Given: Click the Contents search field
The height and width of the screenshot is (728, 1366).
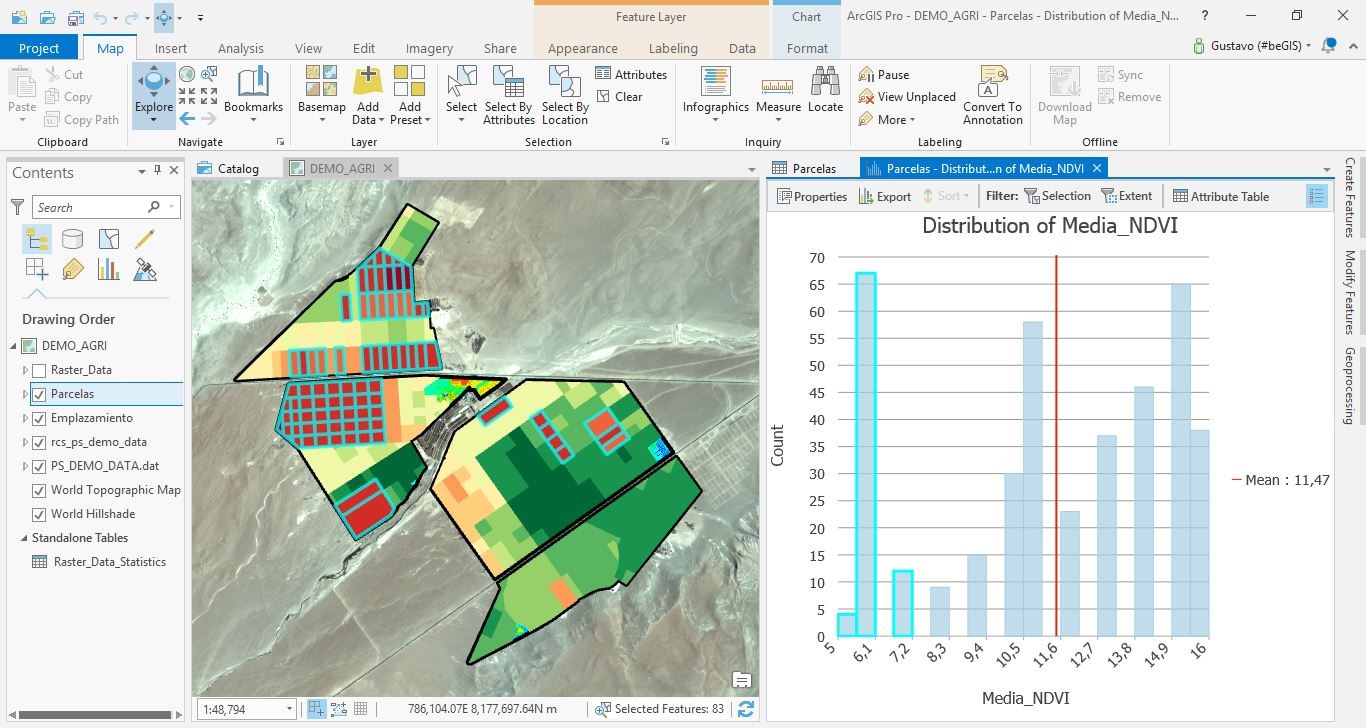Looking at the screenshot, I should [90, 207].
